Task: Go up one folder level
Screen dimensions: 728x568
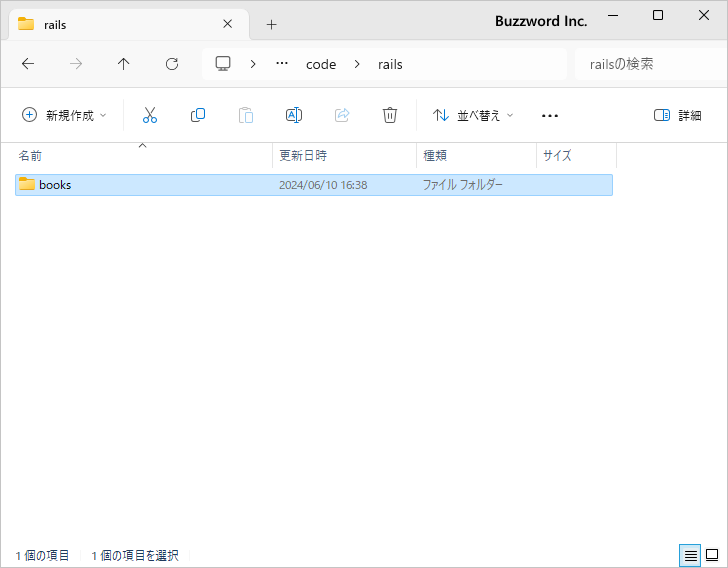Action: pos(124,64)
